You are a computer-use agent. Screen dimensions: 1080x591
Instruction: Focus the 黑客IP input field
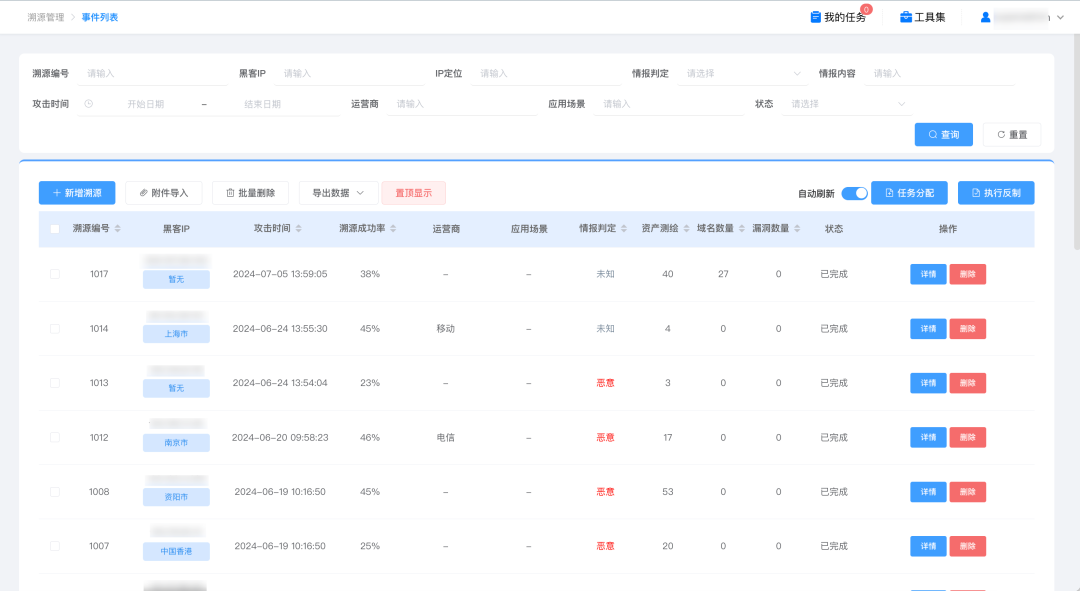[350, 74]
